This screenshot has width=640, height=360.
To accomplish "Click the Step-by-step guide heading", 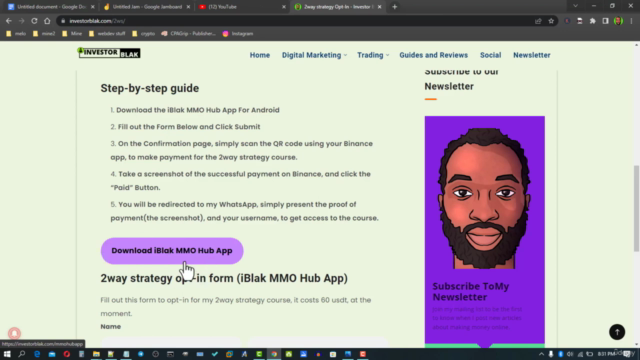I will point(150,88).
